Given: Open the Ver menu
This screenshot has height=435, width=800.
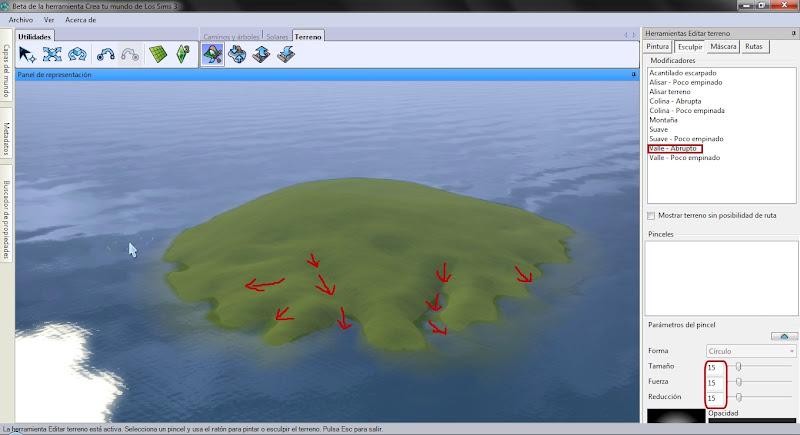Looking at the screenshot, I should 49,20.
